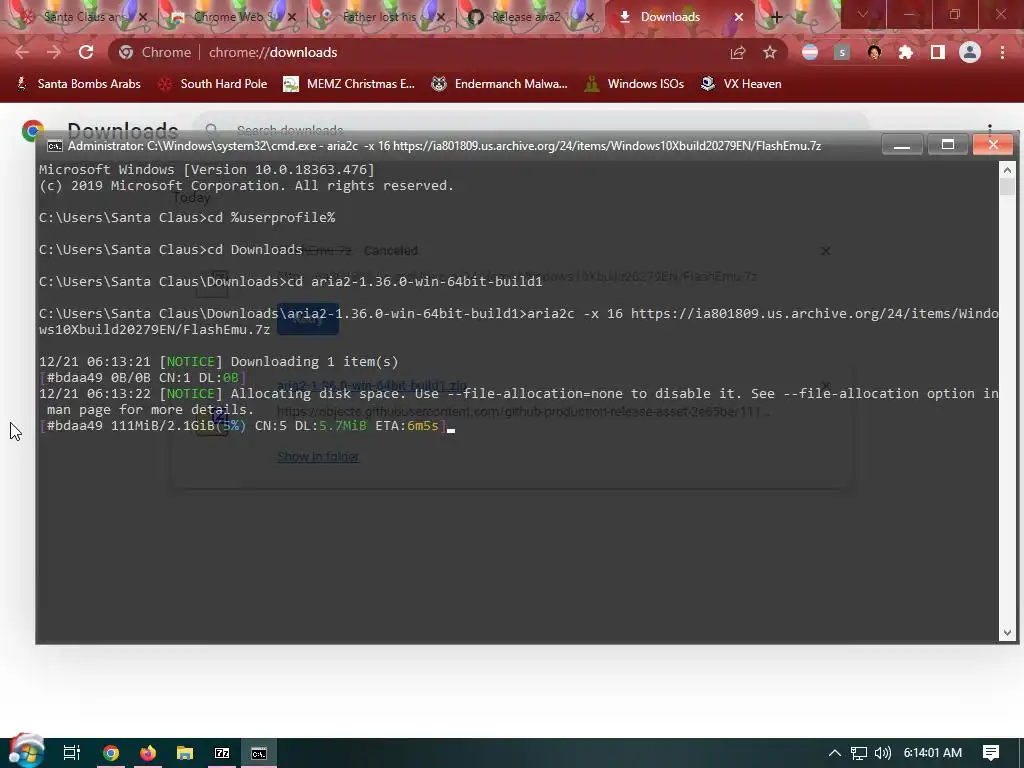Show hidden system tray icons
The height and width of the screenshot is (768, 1024).
[835, 753]
